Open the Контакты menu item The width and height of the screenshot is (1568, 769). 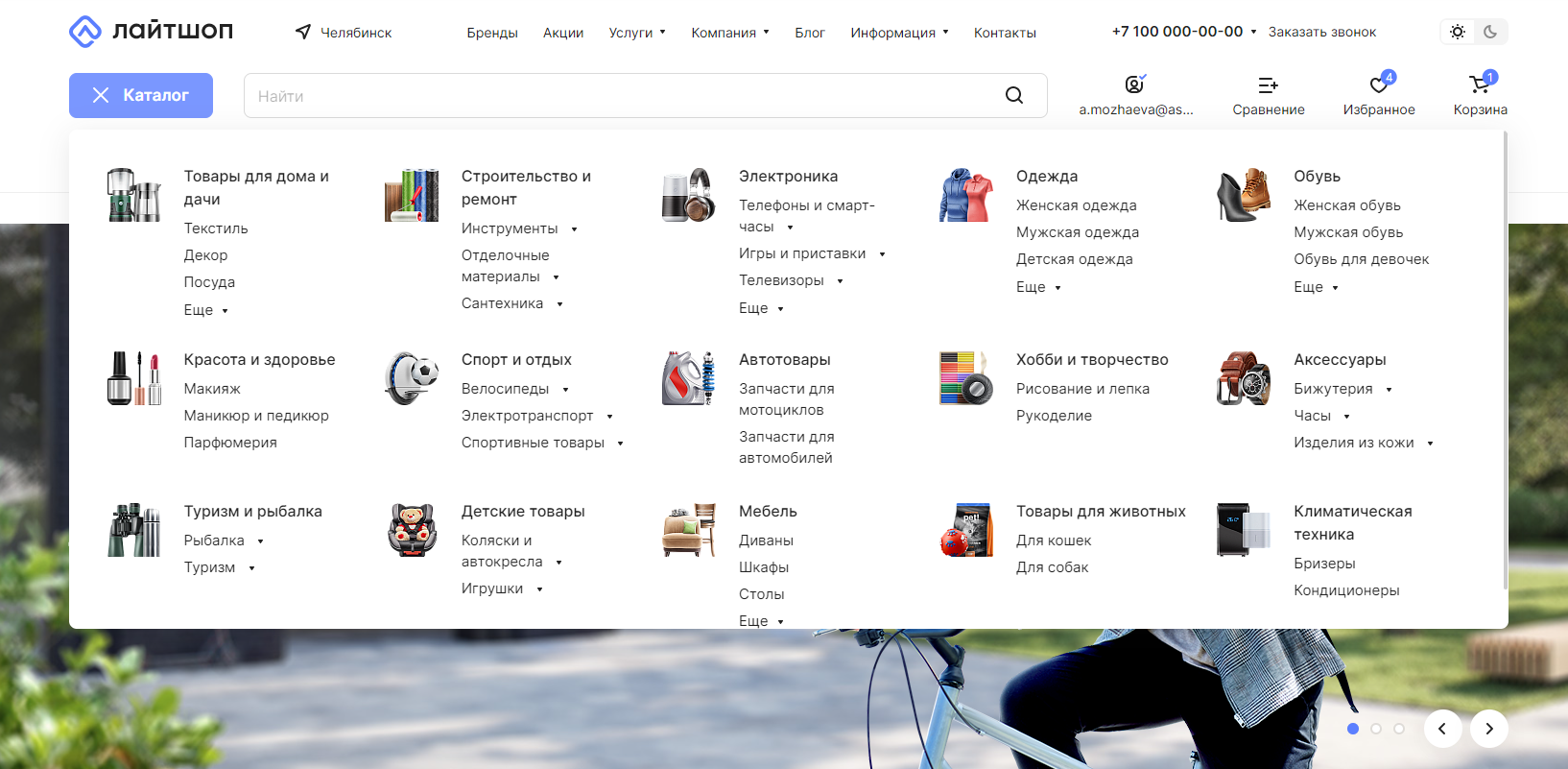tap(1005, 33)
